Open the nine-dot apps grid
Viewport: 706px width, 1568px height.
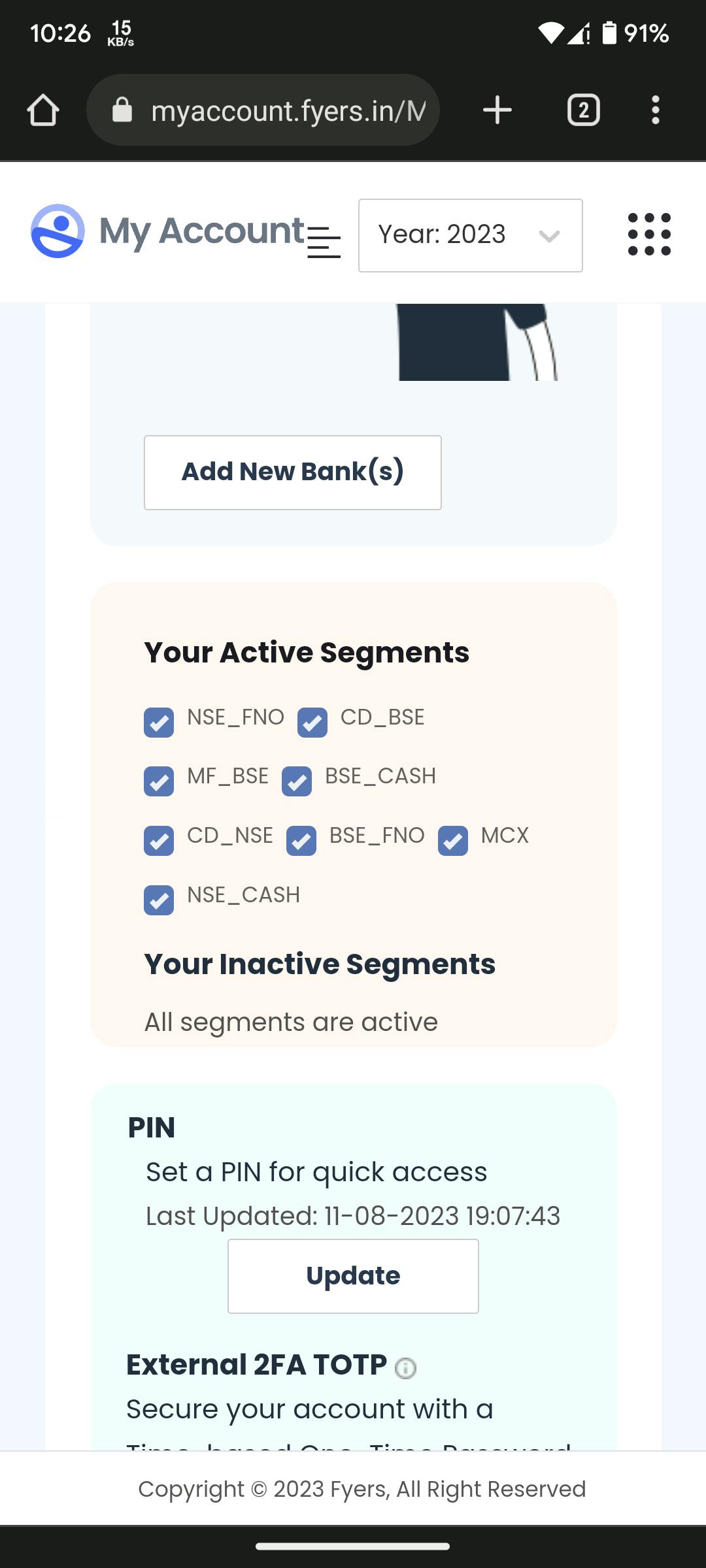(x=648, y=235)
